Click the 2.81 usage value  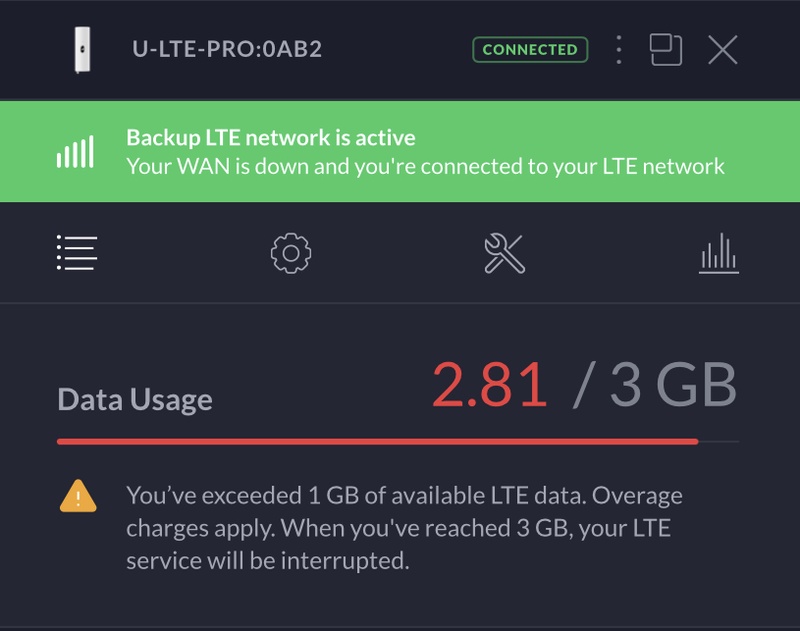coord(490,385)
